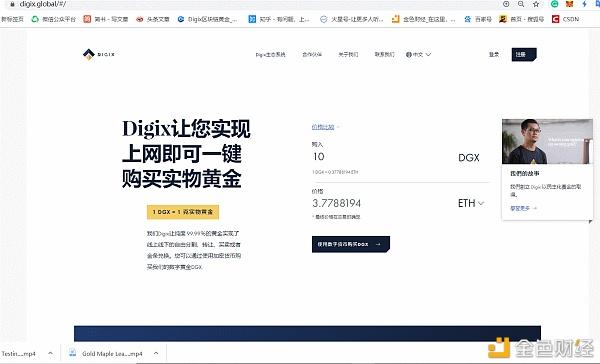Open the second nav item 合作伙伴
Image resolution: width=600 pixels, height=364 pixels.
(x=312, y=54)
